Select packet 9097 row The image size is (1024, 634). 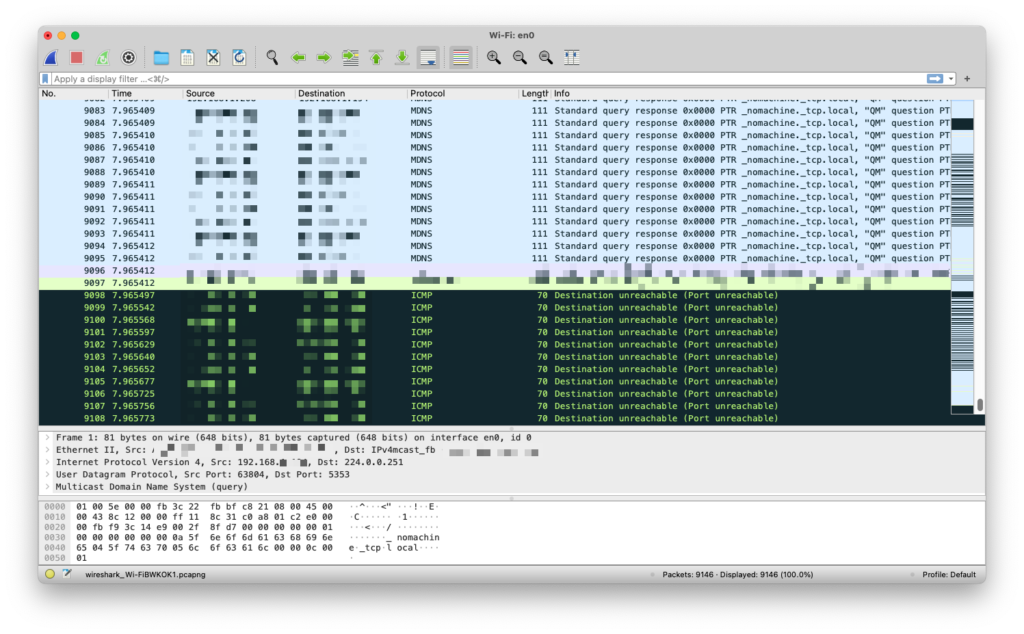coord(494,283)
